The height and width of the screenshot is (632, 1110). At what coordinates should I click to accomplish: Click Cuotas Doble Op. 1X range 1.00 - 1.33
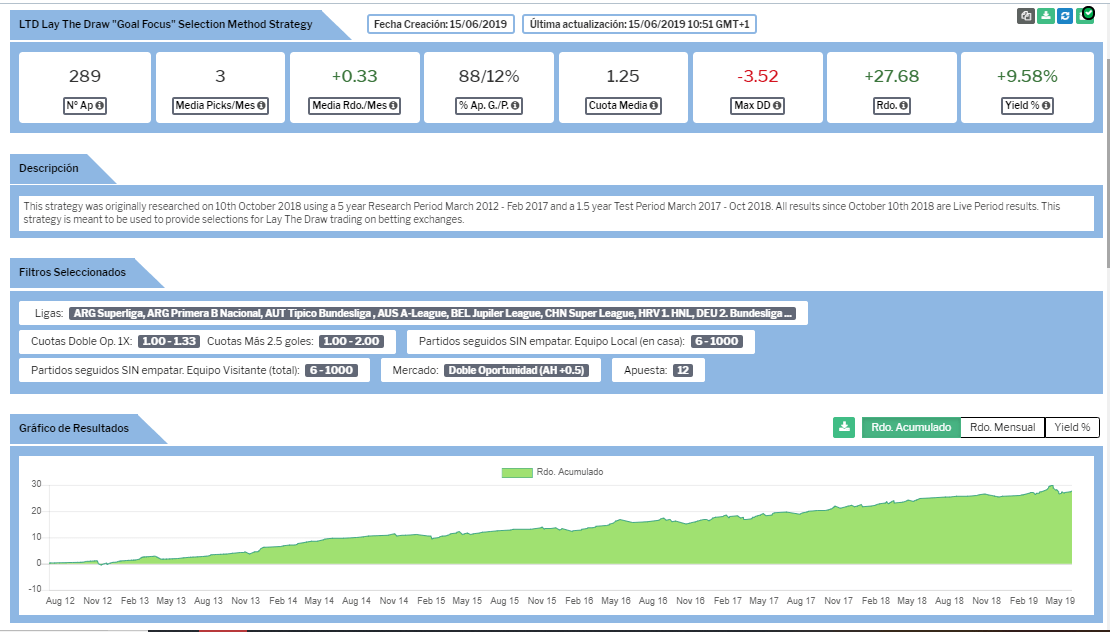pyautogui.click(x=168, y=341)
